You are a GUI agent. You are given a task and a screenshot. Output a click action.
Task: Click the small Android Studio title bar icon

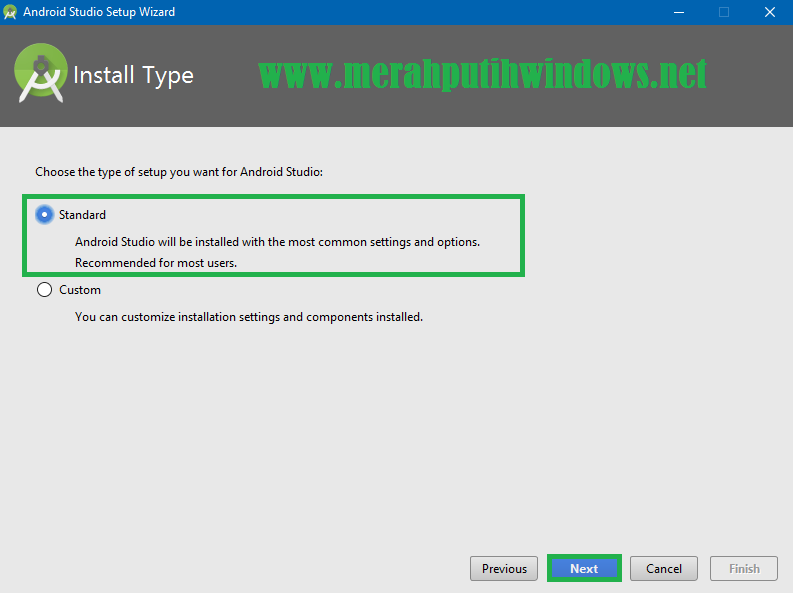pos(10,12)
